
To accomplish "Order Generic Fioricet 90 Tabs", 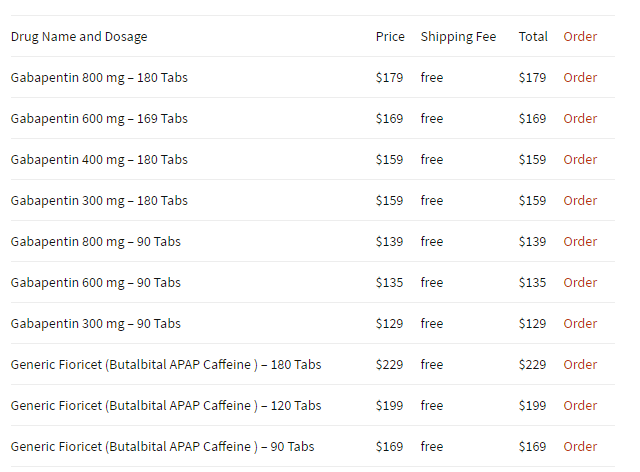I will tap(580, 446).
